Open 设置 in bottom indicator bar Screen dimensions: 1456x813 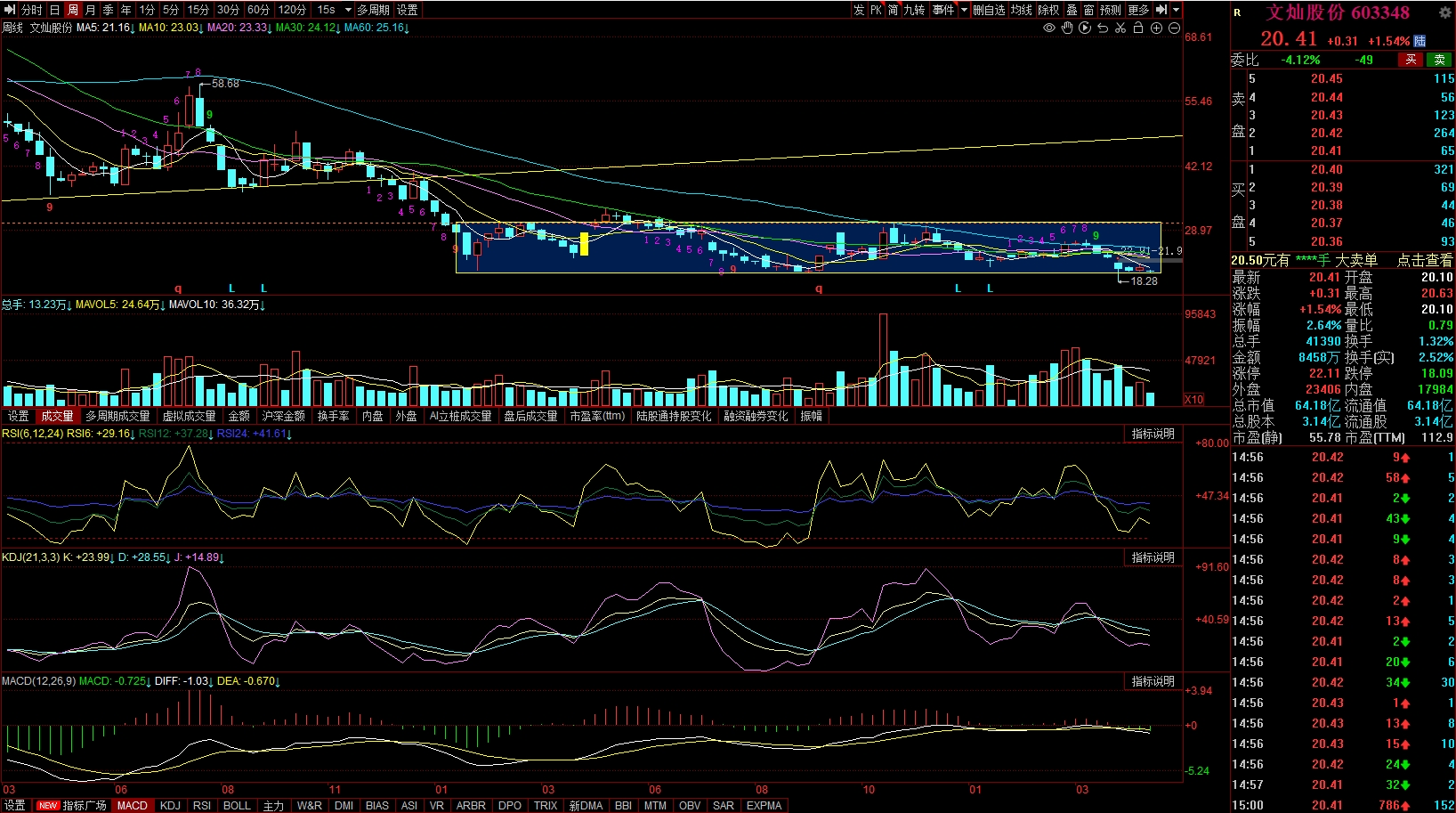pyautogui.click(x=15, y=805)
